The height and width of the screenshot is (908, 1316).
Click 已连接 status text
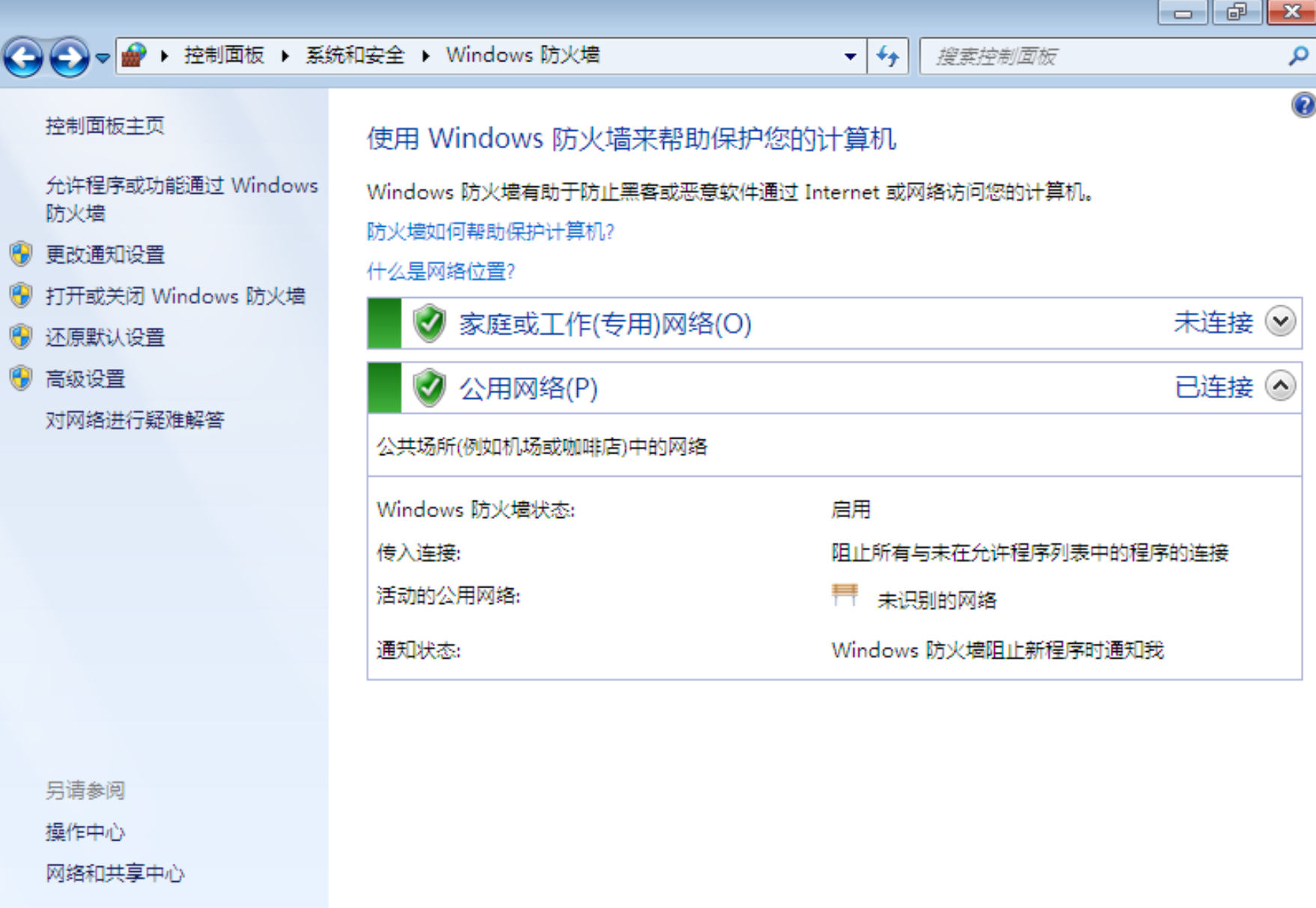coord(1213,387)
